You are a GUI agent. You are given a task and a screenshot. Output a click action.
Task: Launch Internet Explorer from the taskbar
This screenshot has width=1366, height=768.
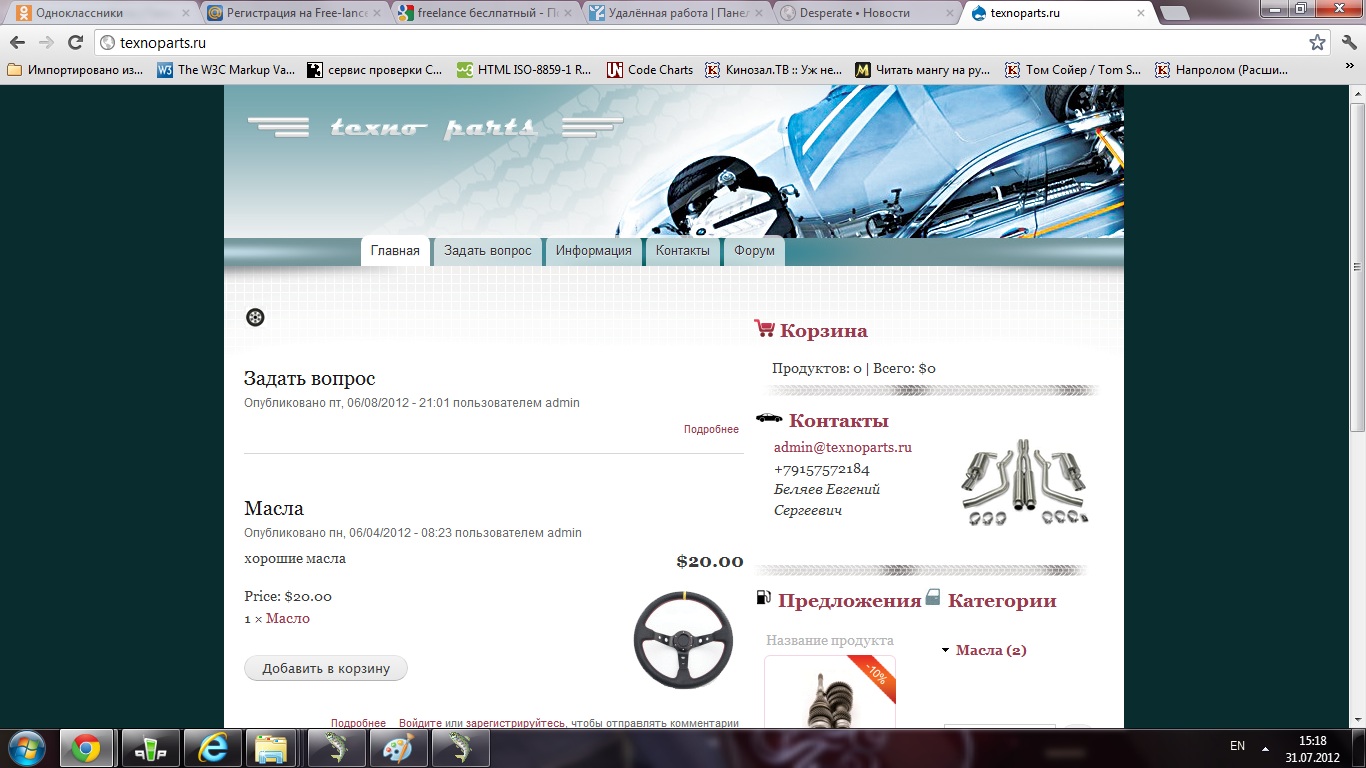point(212,748)
